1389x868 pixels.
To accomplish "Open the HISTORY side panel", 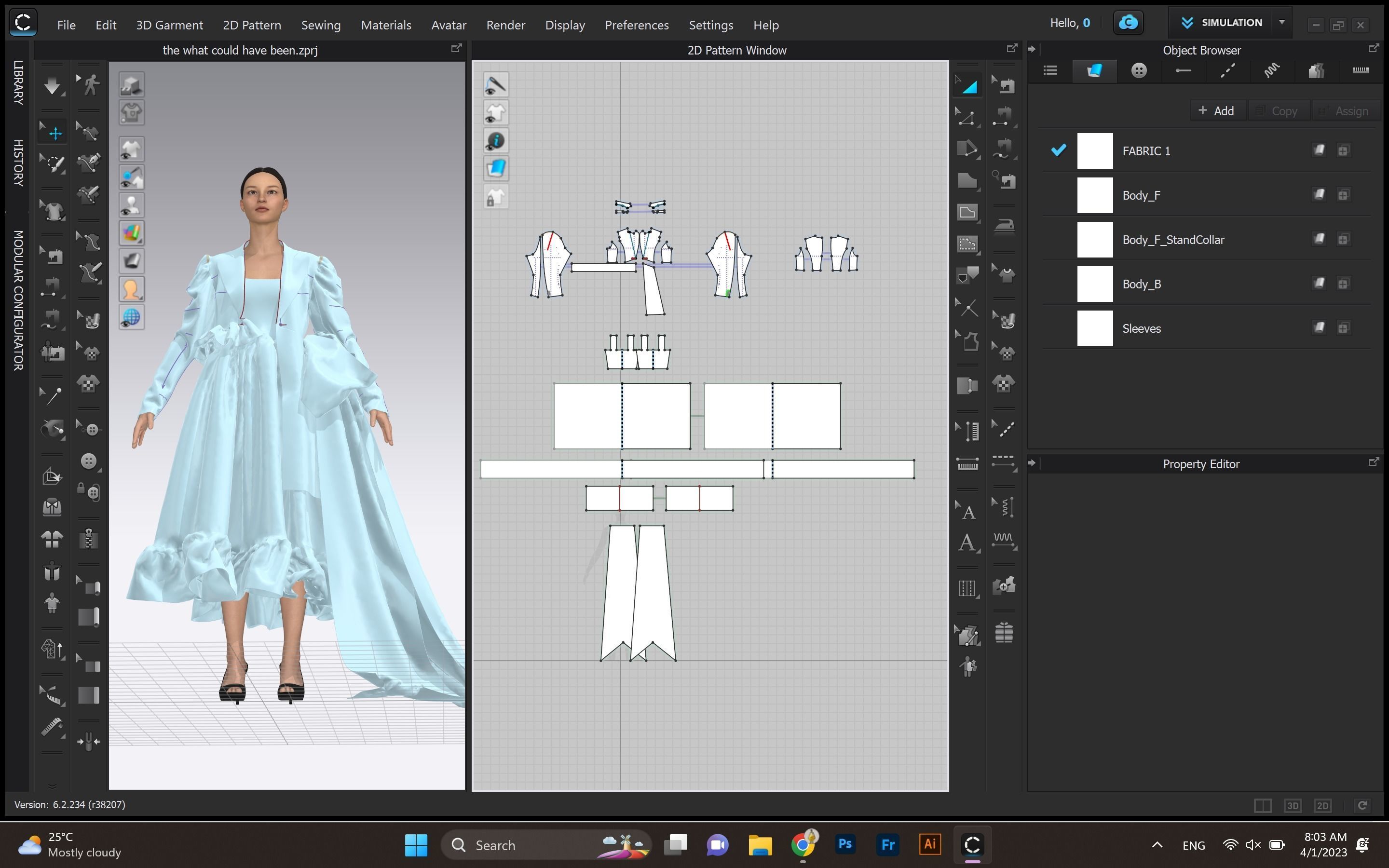I will tap(18, 163).
